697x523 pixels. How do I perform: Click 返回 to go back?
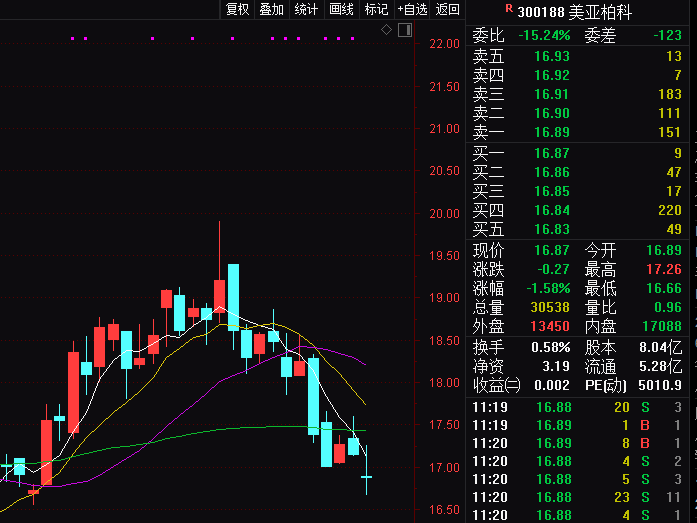(x=448, y=10)
